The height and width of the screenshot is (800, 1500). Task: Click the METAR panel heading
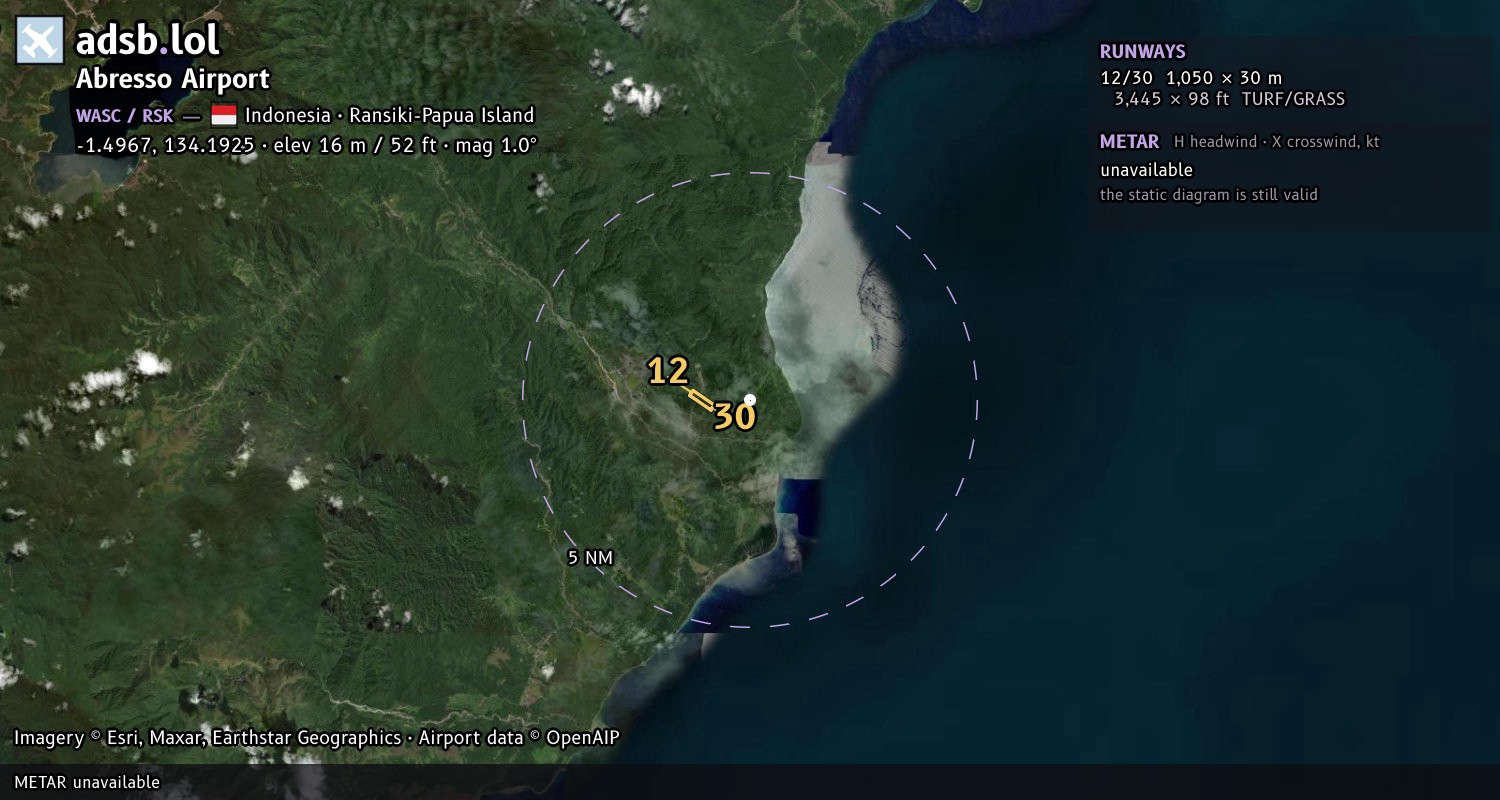click(x=1129, y=142)
